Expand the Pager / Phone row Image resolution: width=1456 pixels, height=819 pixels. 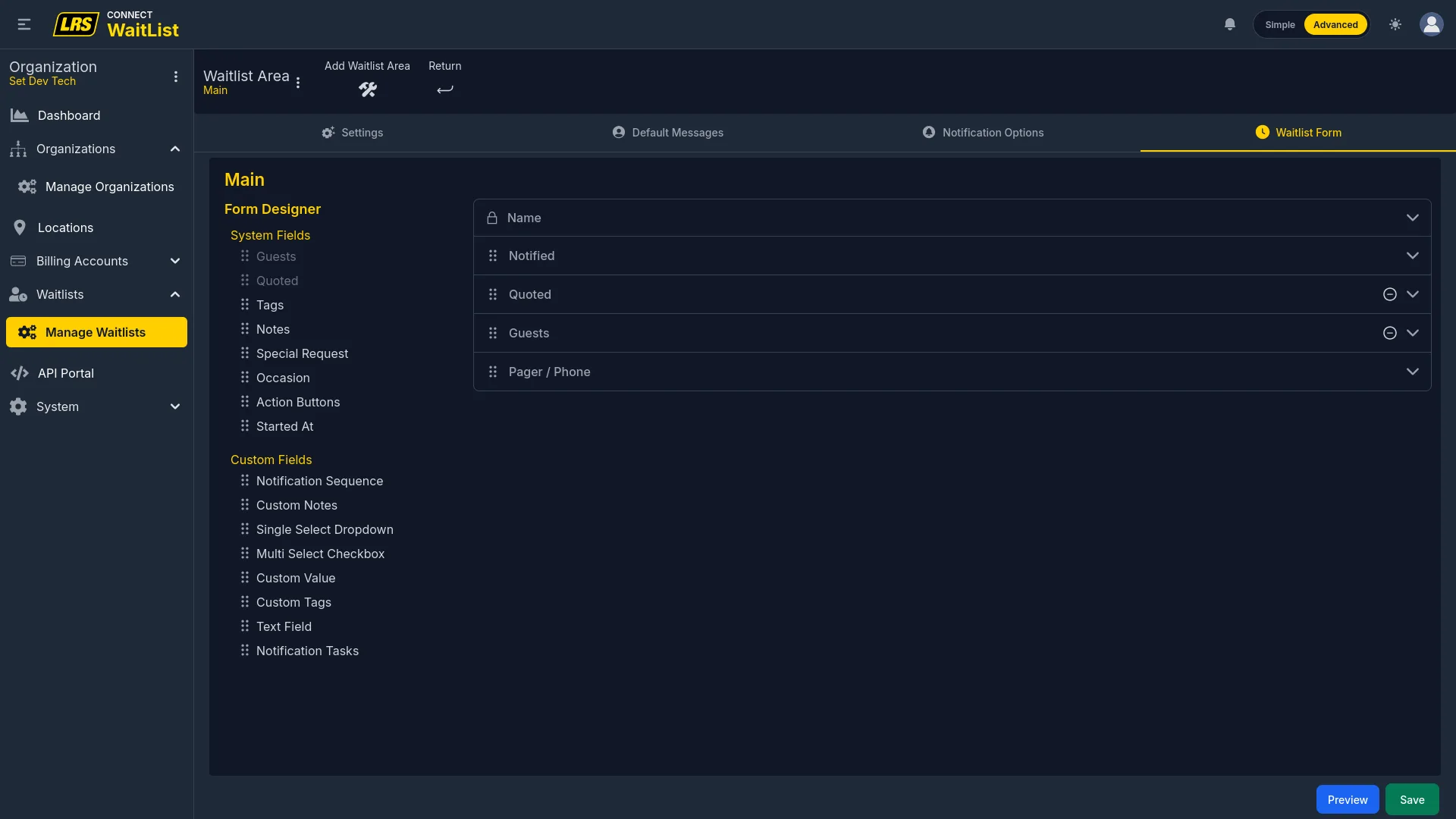pos(1413,372)
